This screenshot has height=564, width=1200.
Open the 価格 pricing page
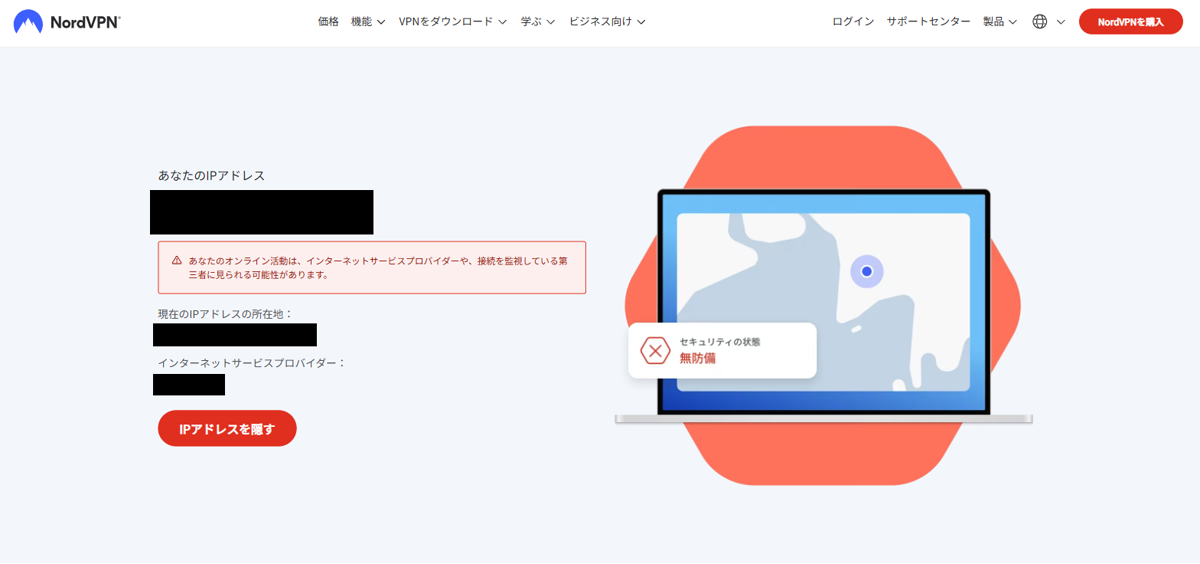point(328,21)
